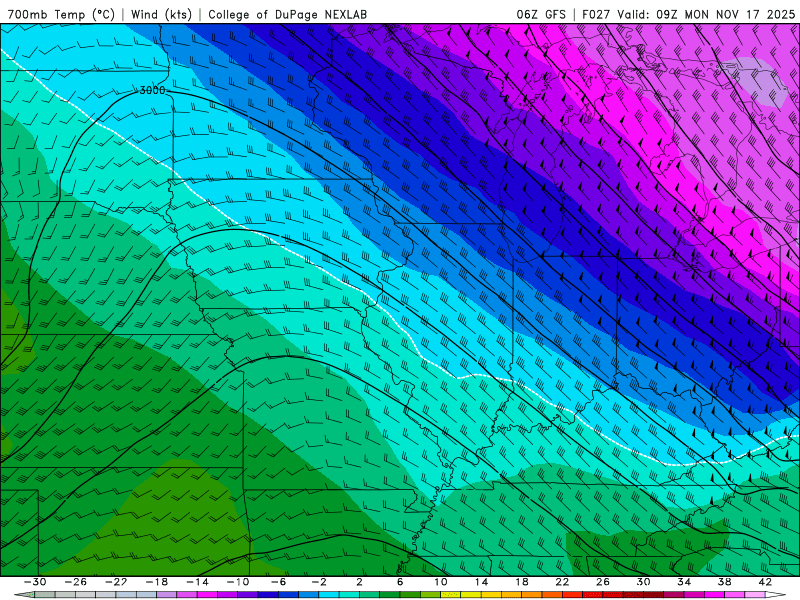Click the "06Z GFS" model run label

pyautogui.click(x=541, y=14)
